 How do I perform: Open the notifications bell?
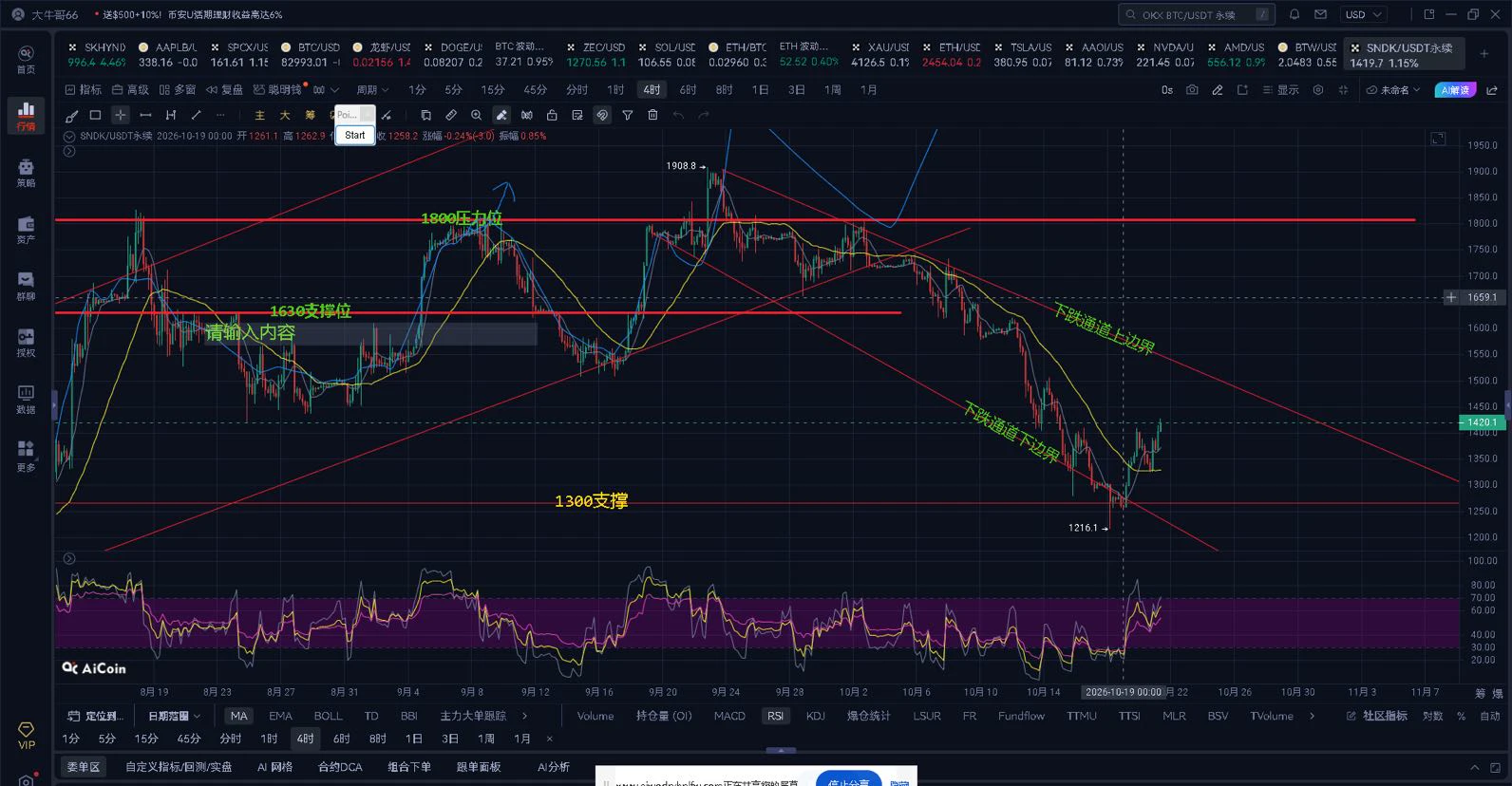point(1295,14)
